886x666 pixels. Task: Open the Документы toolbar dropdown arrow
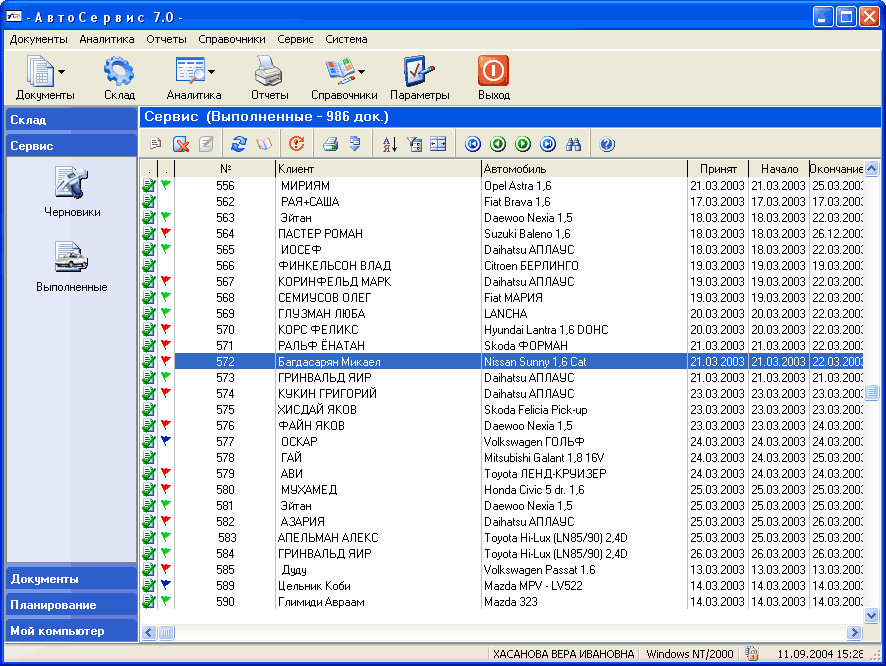(x=62, y=72)
